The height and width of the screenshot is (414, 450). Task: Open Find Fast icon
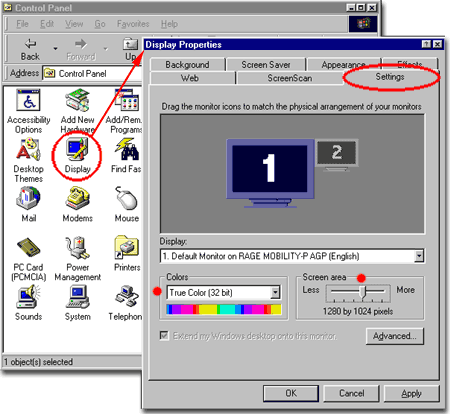pos(126,156)
